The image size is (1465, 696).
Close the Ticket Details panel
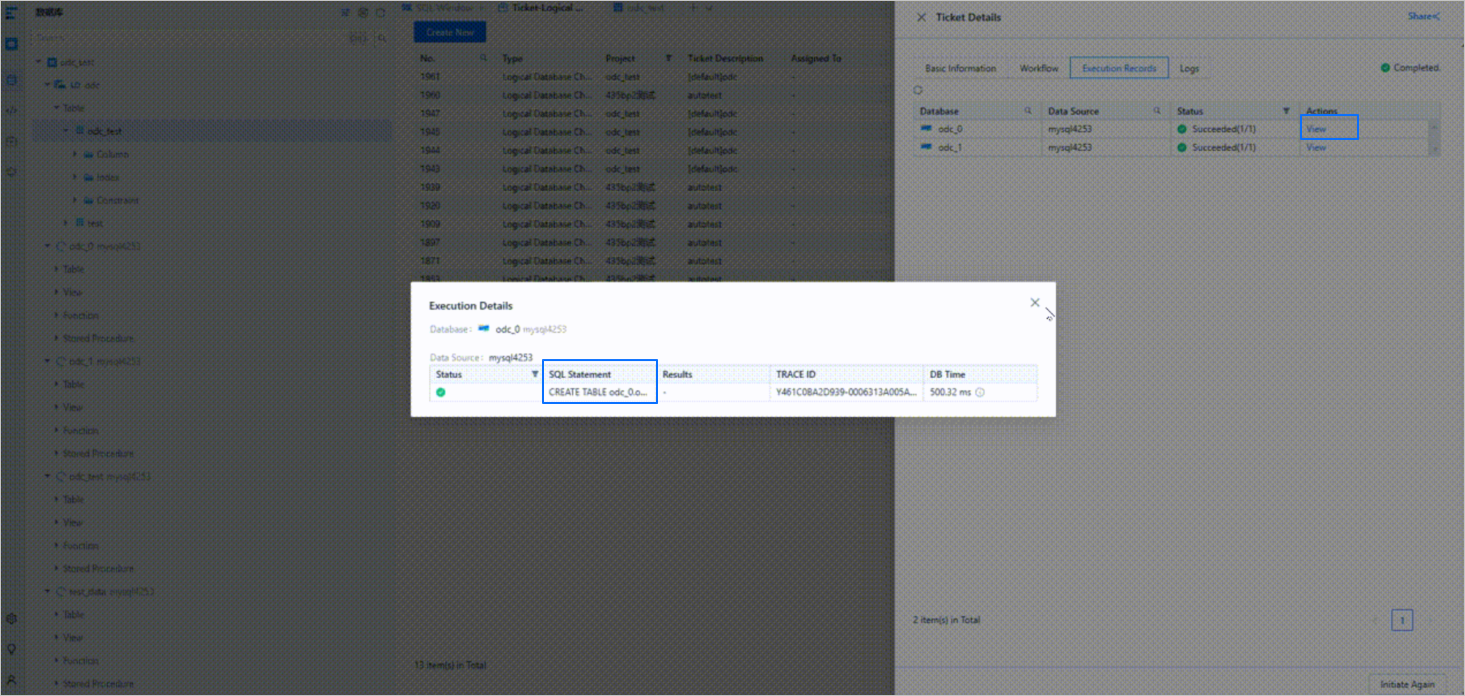click(921, 18)
